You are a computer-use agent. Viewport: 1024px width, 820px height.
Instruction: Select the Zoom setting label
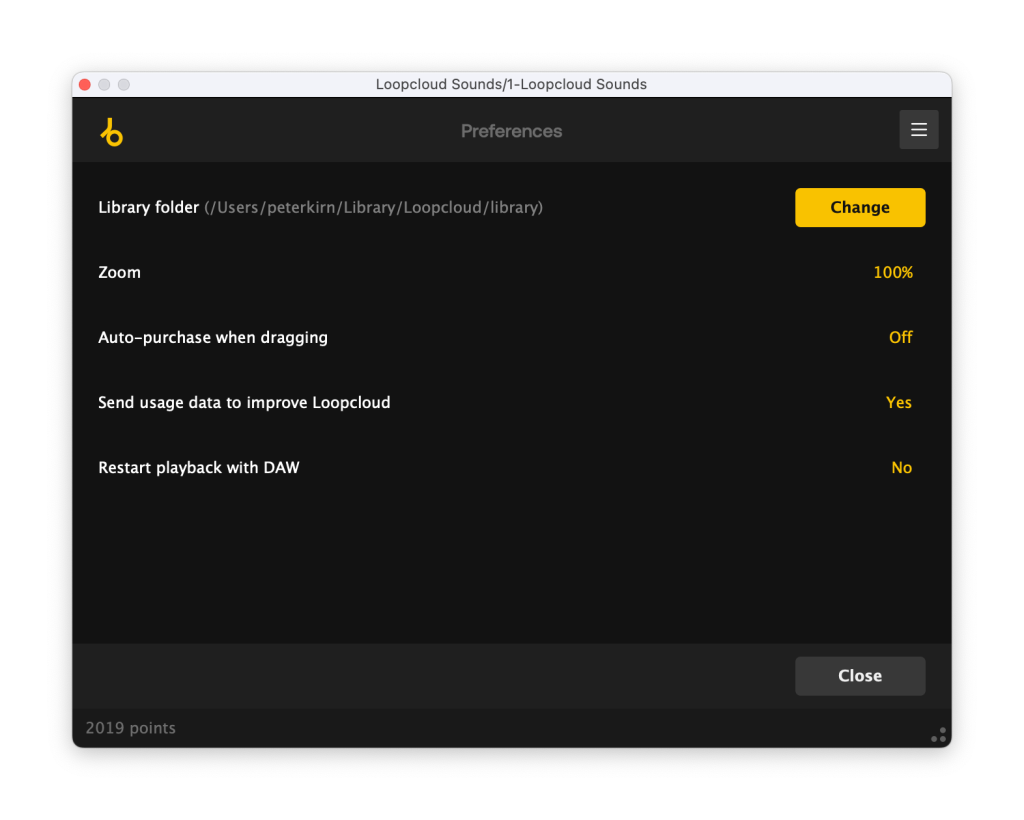[119, 273]
